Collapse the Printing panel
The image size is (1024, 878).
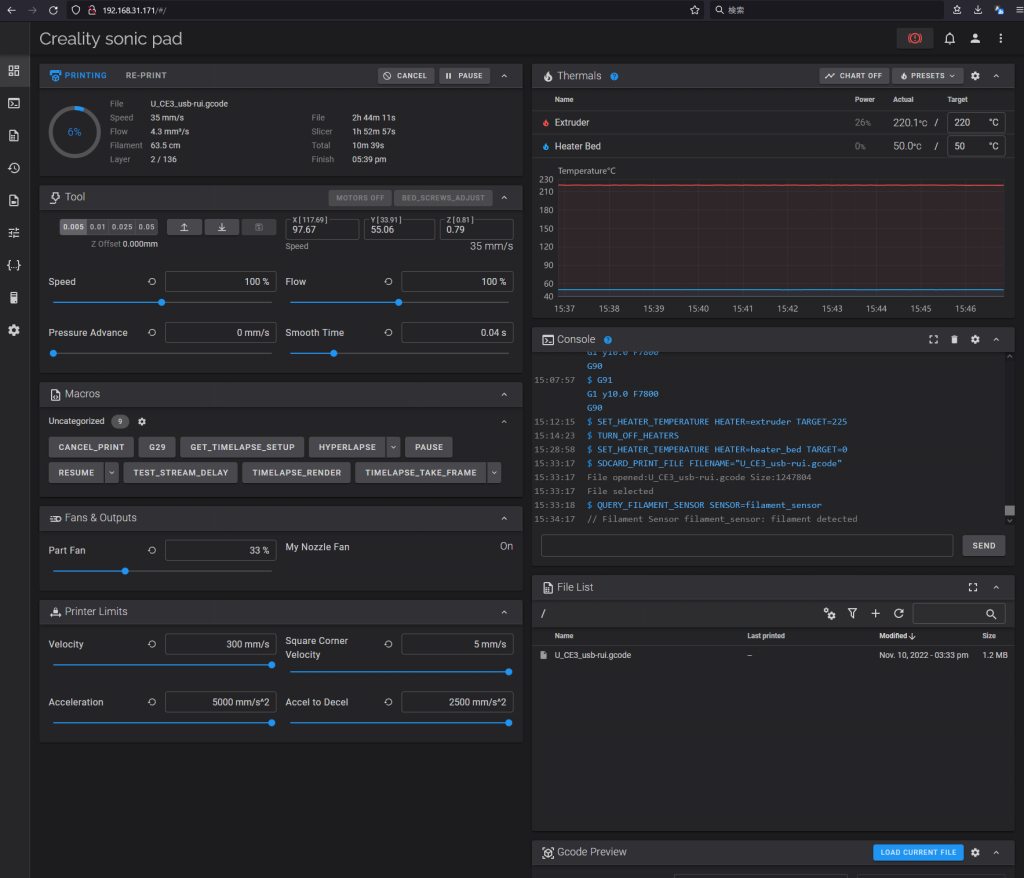pyautogui.click(x=504, y=76)
